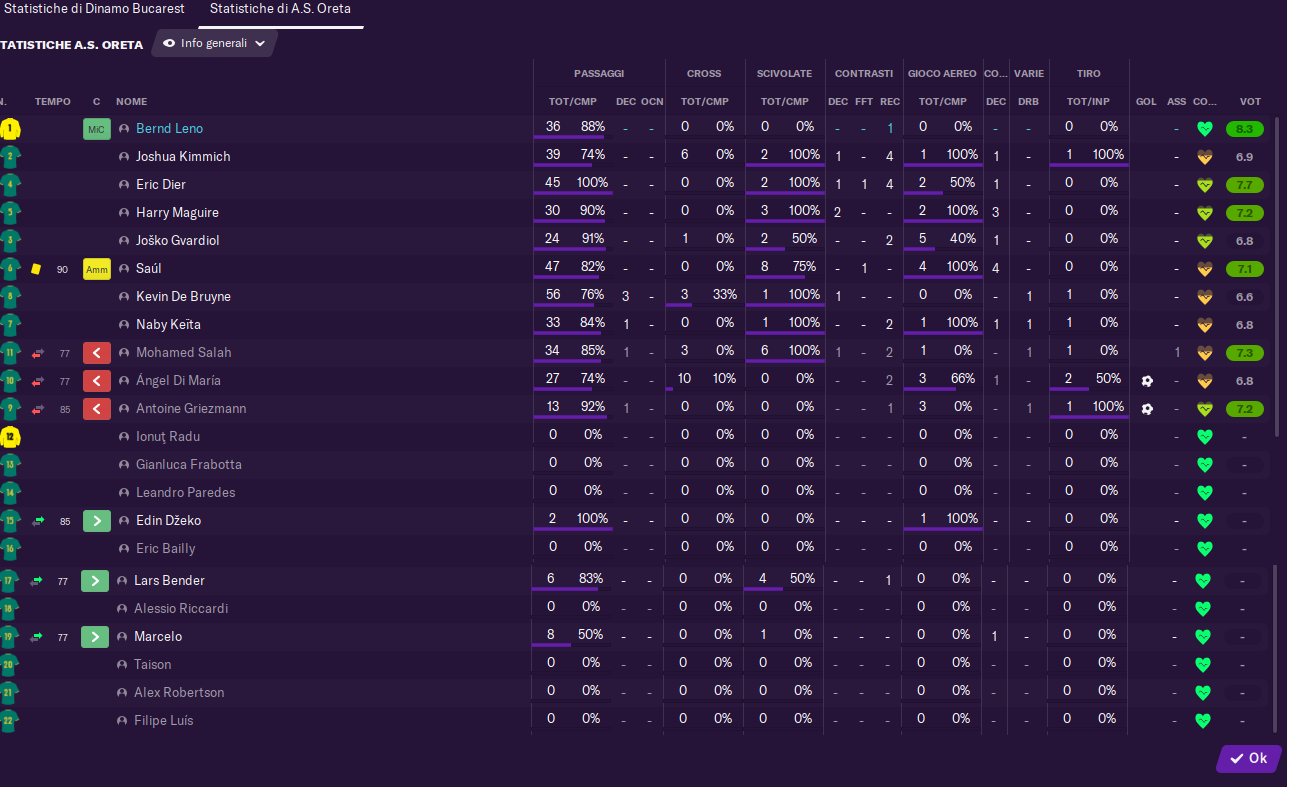Open Eric Dier's player profile
Viewport: 1293px width, 791px height.
point(161,184)
